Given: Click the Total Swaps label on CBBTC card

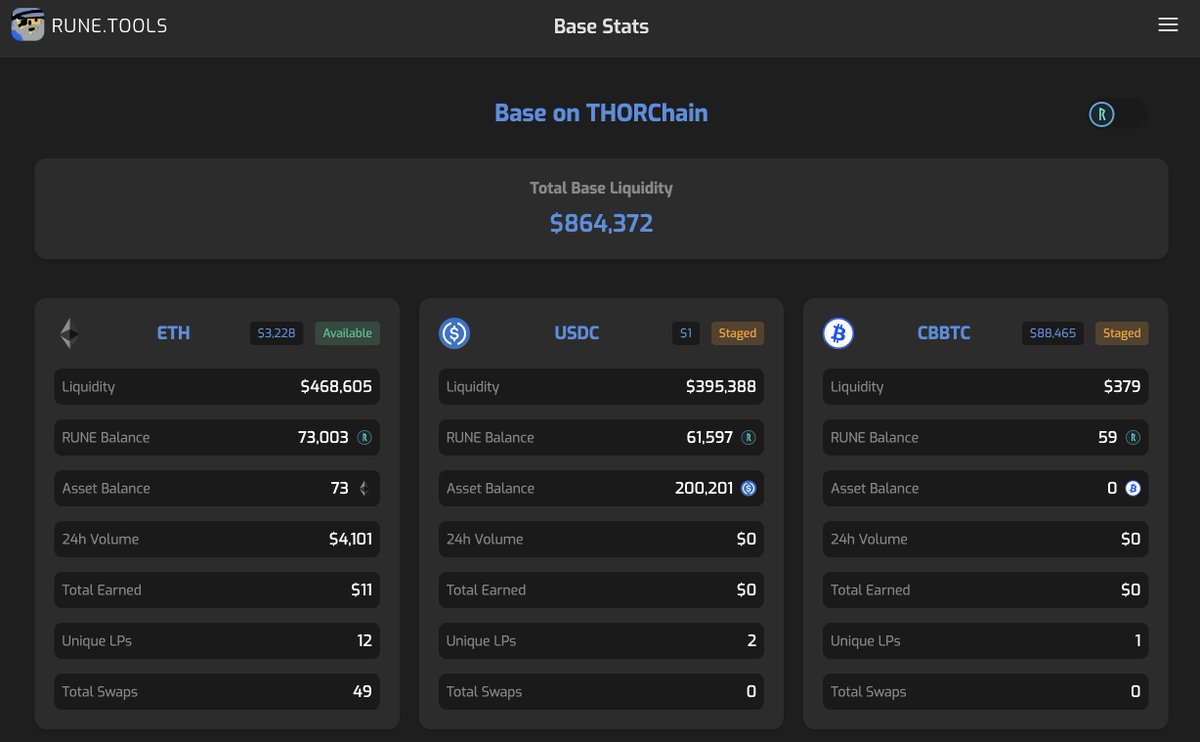Looking at the screenshot, I should coord(868,691).
